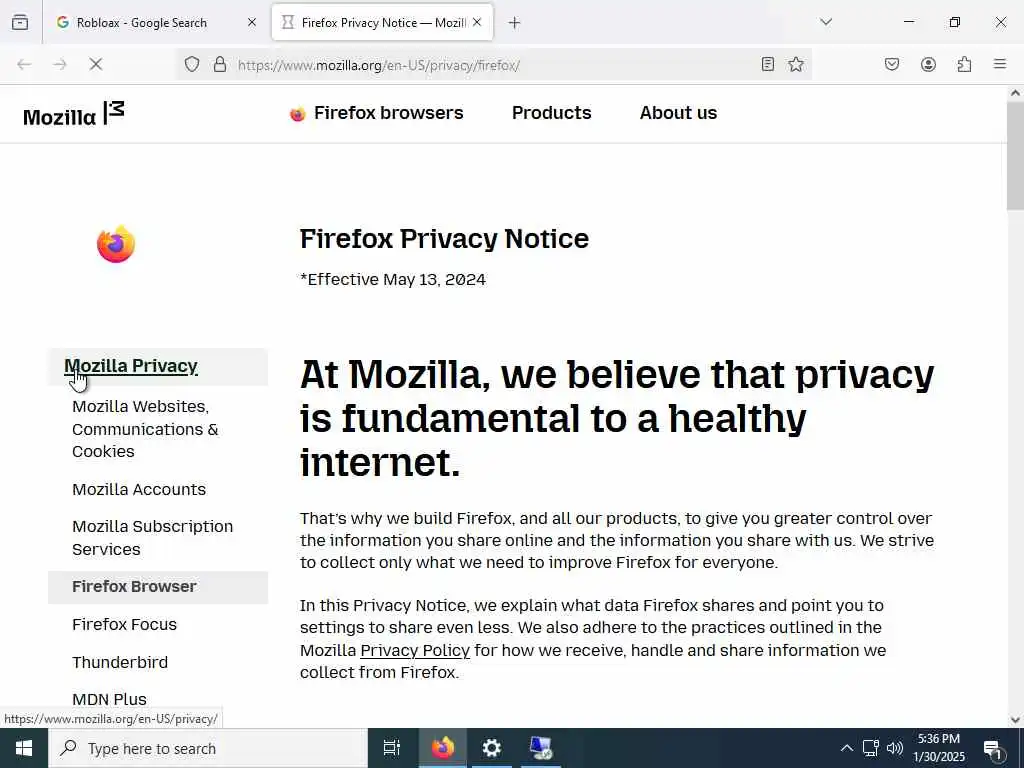Open reader view icon in address bar
The image size is (1024, 768).
tap(767, 65)
